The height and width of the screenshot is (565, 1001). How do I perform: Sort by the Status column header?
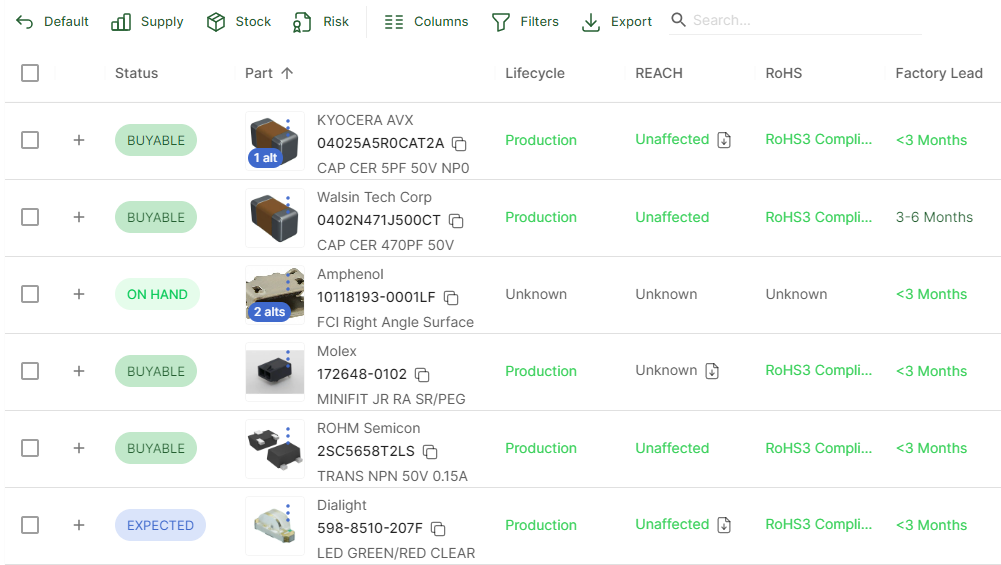click(136, 73)
